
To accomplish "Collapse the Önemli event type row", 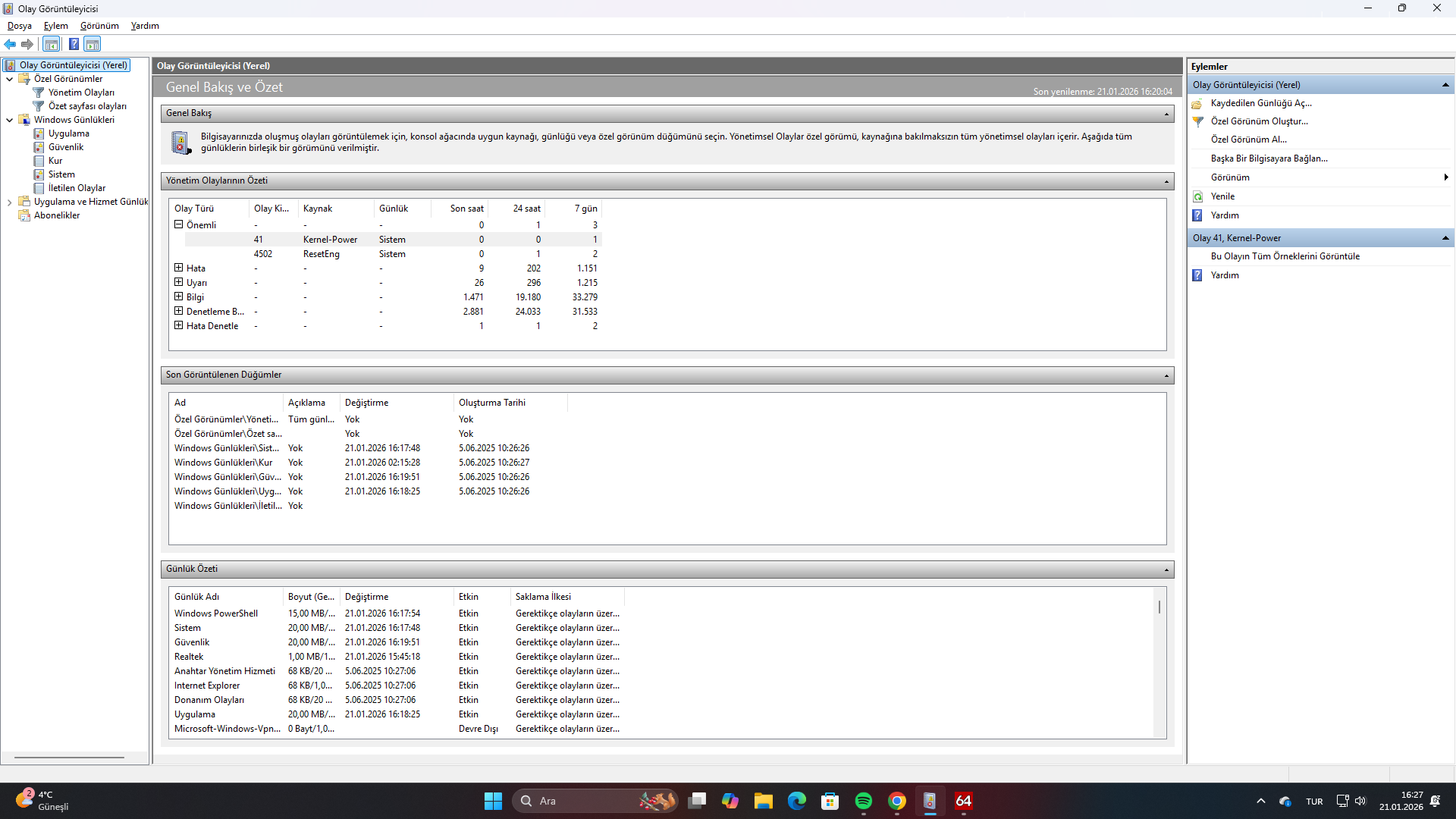I will pyautogui.click(x=179, y=224).
